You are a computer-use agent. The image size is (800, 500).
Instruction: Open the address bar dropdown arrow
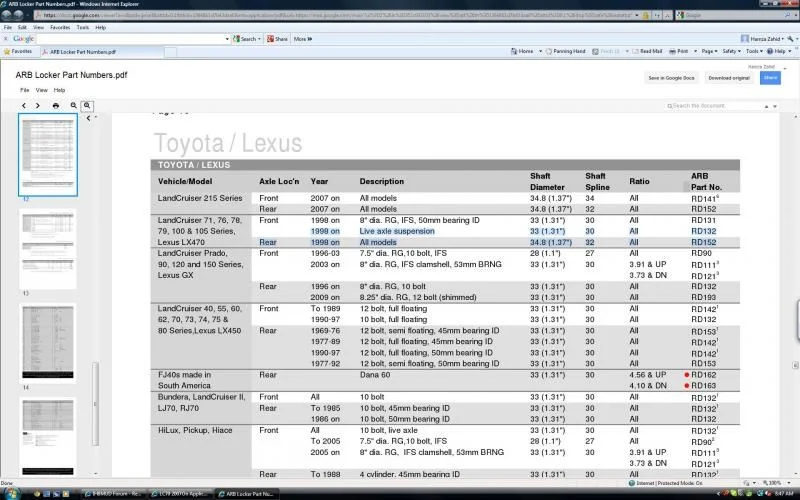[x=637, y=15]
